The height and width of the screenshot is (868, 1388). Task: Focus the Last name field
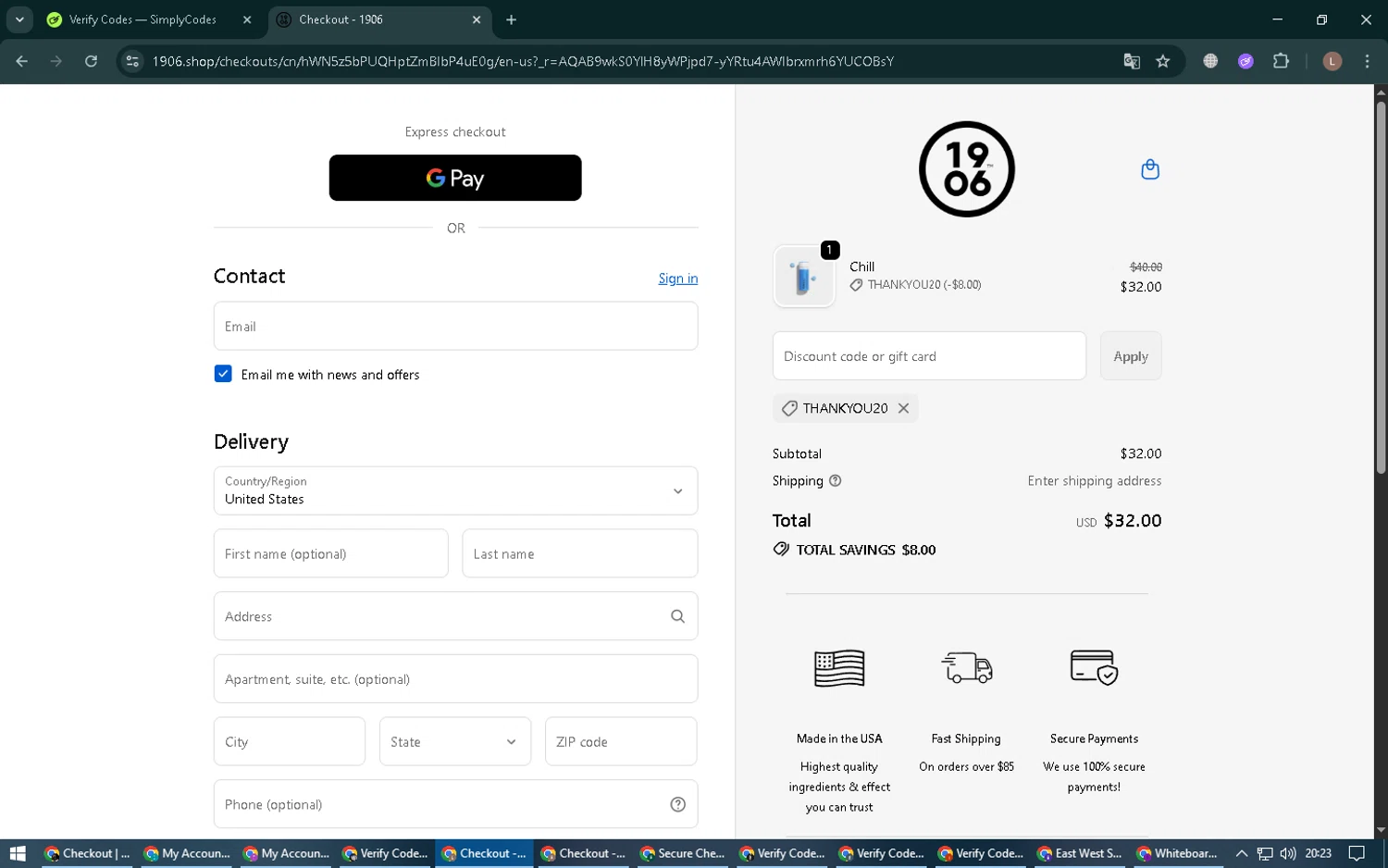pos(579,553)
